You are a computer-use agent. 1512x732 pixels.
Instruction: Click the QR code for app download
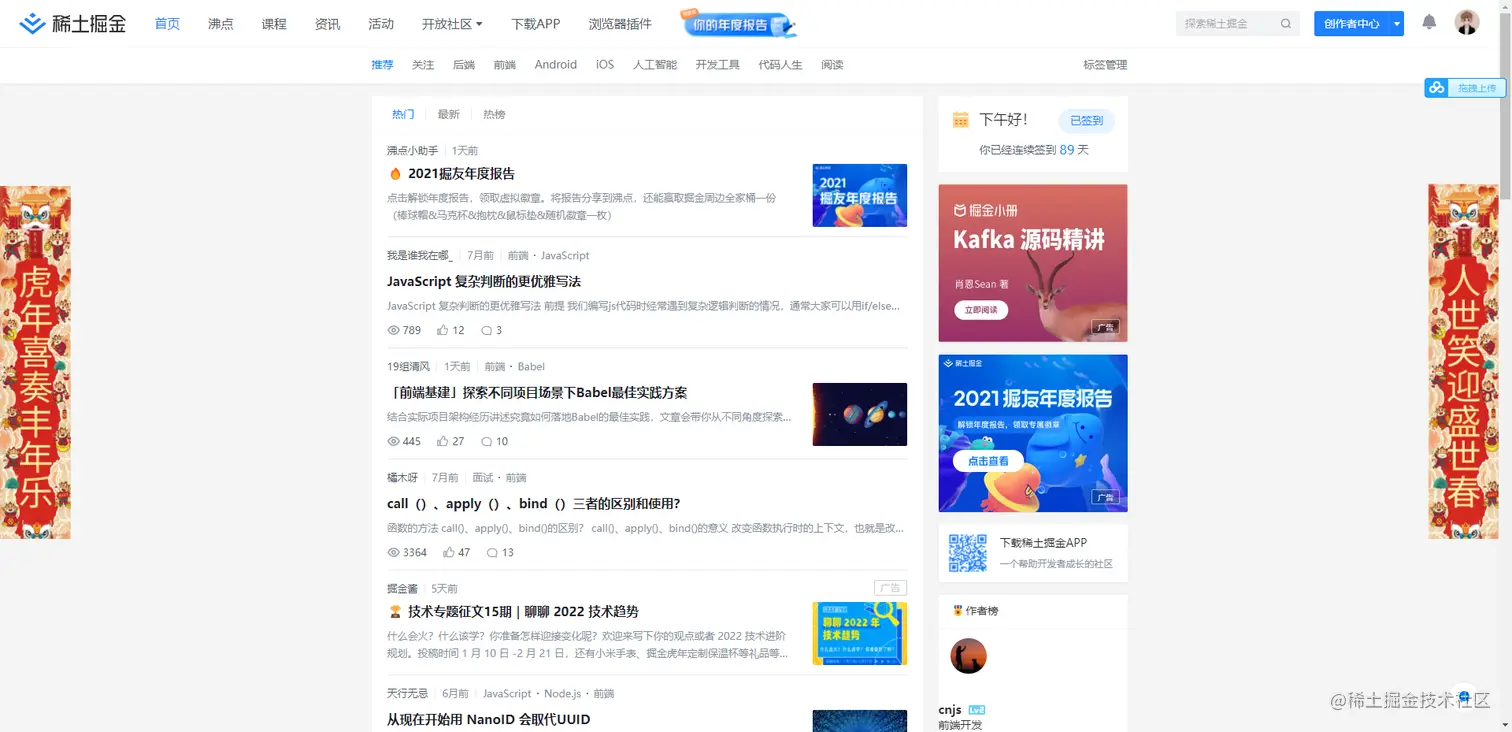pyautogui.click(x=967, y=552)
